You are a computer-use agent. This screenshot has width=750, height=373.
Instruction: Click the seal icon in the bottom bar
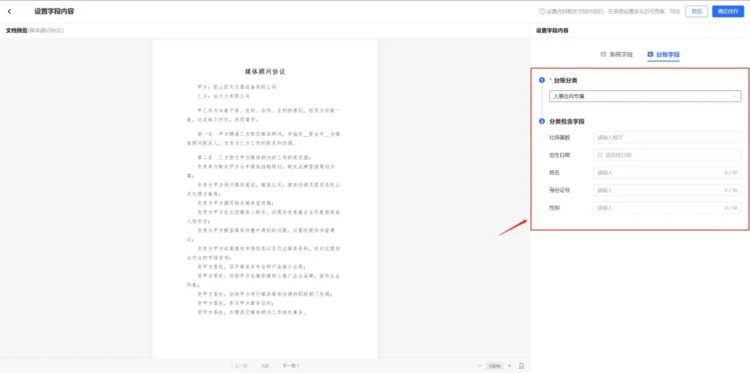[x=521, y=366]
